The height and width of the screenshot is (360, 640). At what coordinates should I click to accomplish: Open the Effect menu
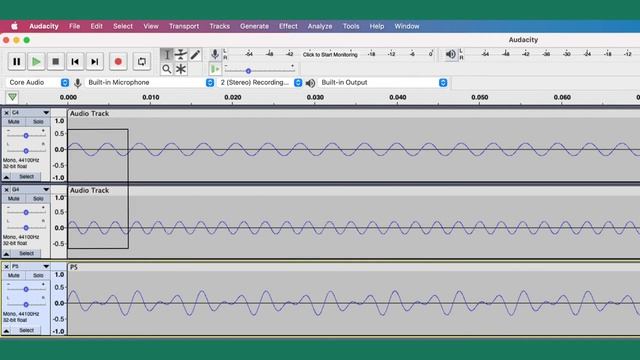tap(288, 26)
